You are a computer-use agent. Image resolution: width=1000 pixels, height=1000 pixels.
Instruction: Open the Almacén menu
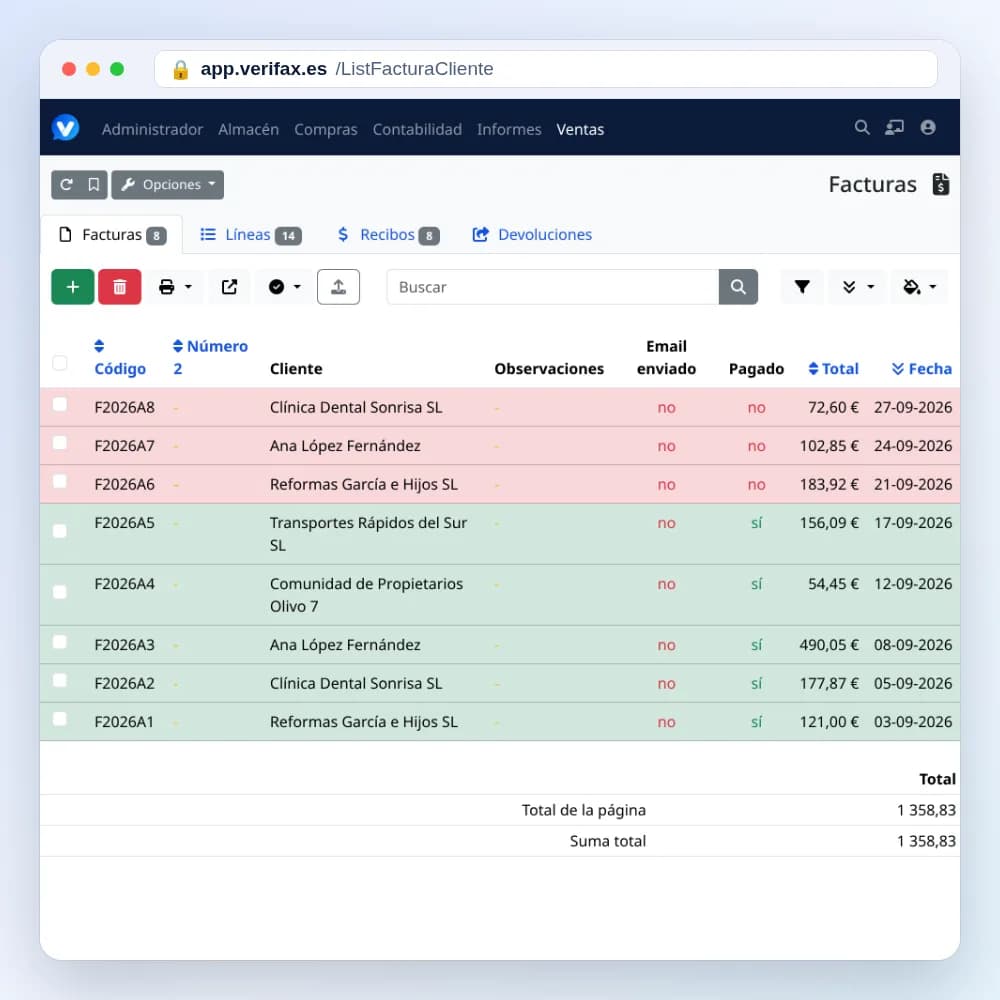(x=249, y=129)
